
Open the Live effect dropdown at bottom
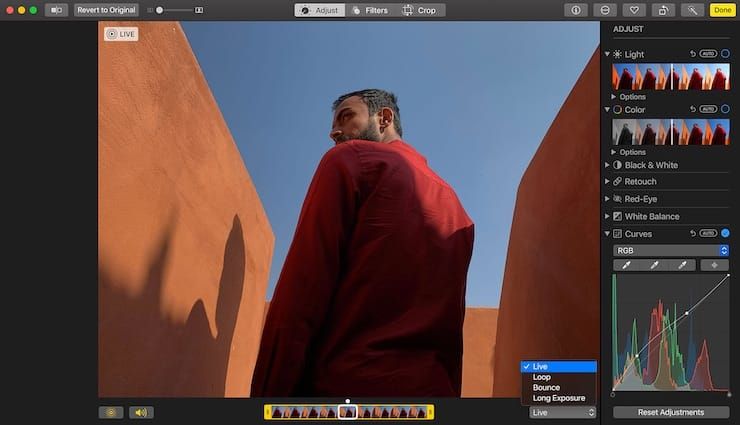563,412
